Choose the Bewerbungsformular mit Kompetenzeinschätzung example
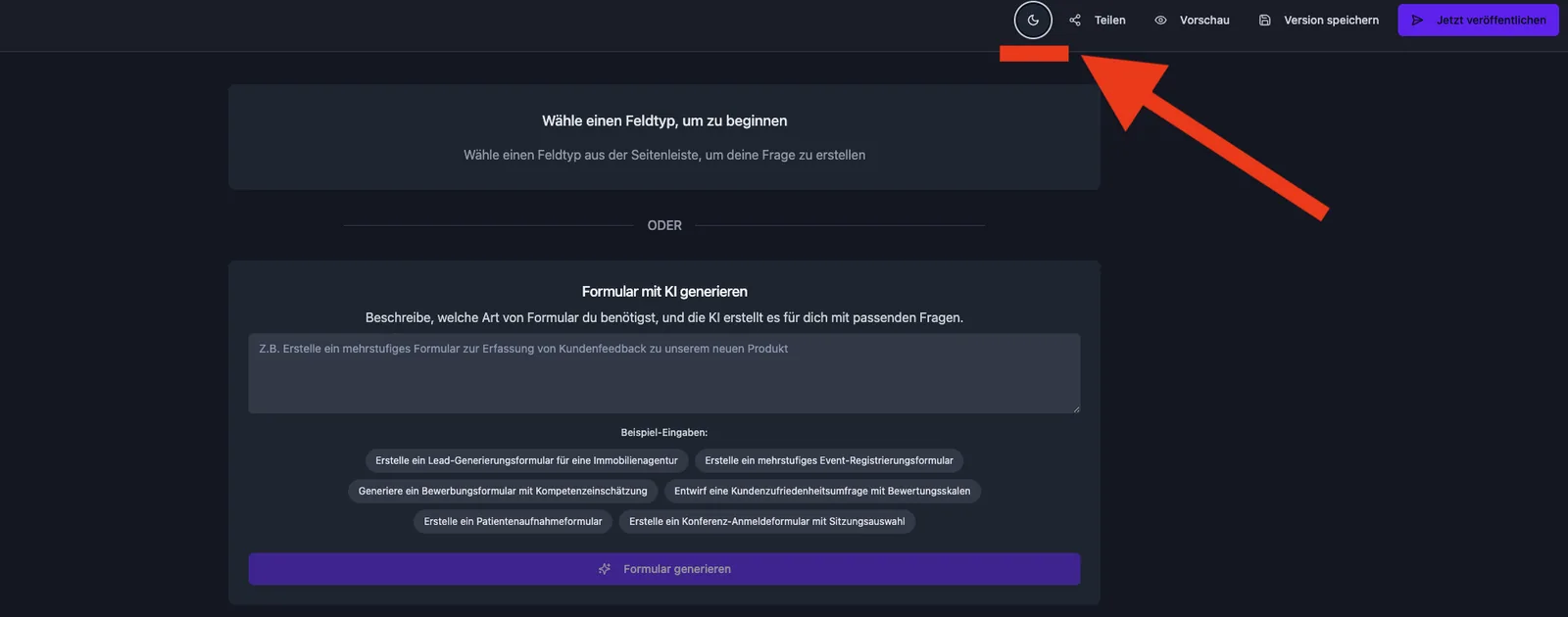Screen dimensions: 1568x617 (x=503, y=491)
